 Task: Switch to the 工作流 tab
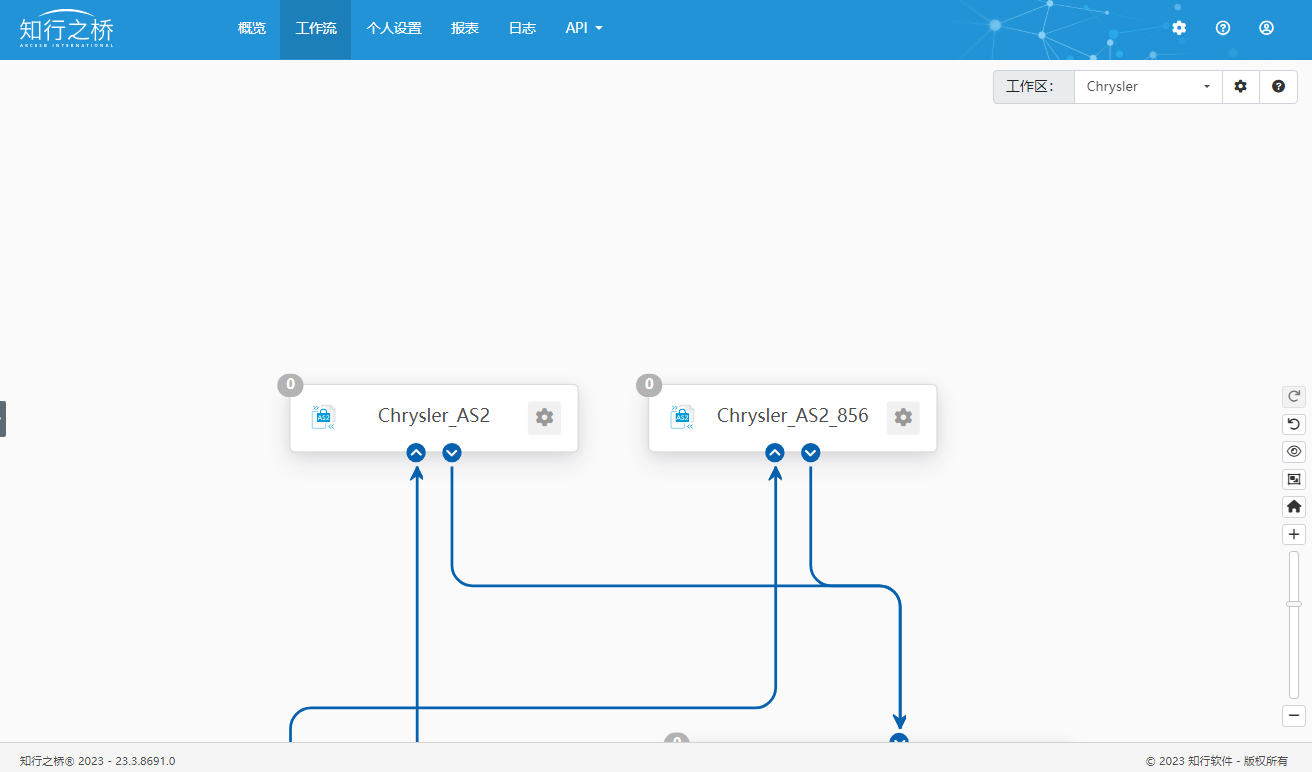point(316,28)
